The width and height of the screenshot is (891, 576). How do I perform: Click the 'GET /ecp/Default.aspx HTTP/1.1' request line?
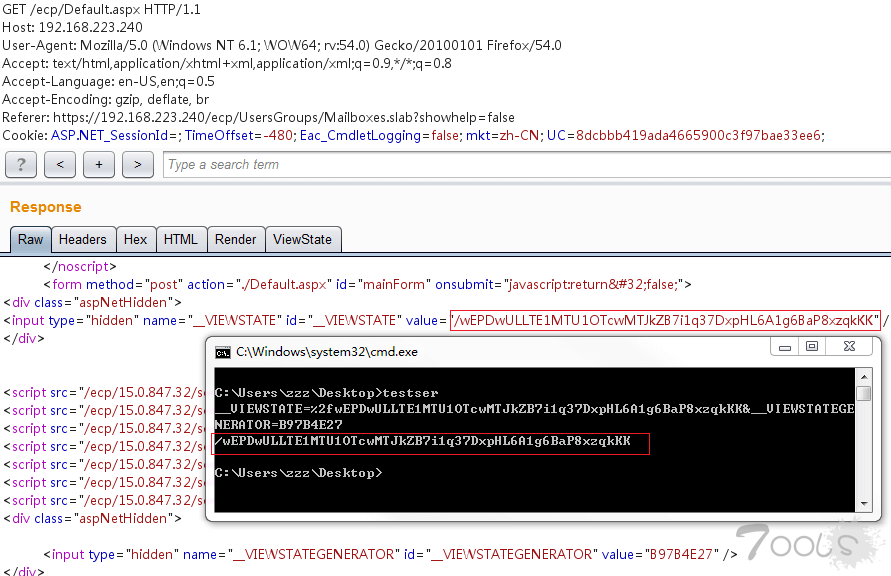point(101,10)
